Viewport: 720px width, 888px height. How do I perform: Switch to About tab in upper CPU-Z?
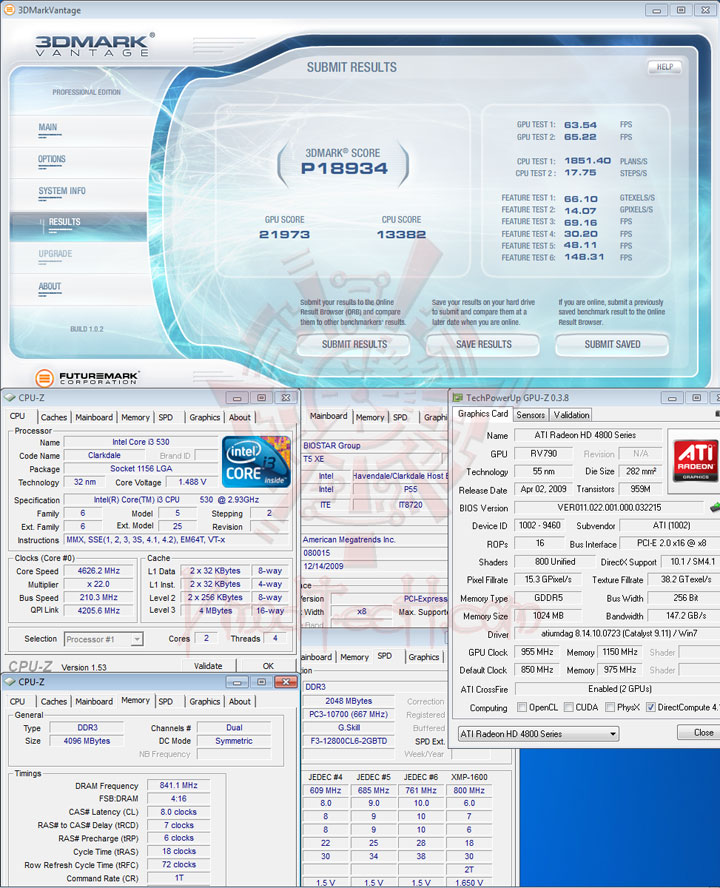[x=240, y=417]
